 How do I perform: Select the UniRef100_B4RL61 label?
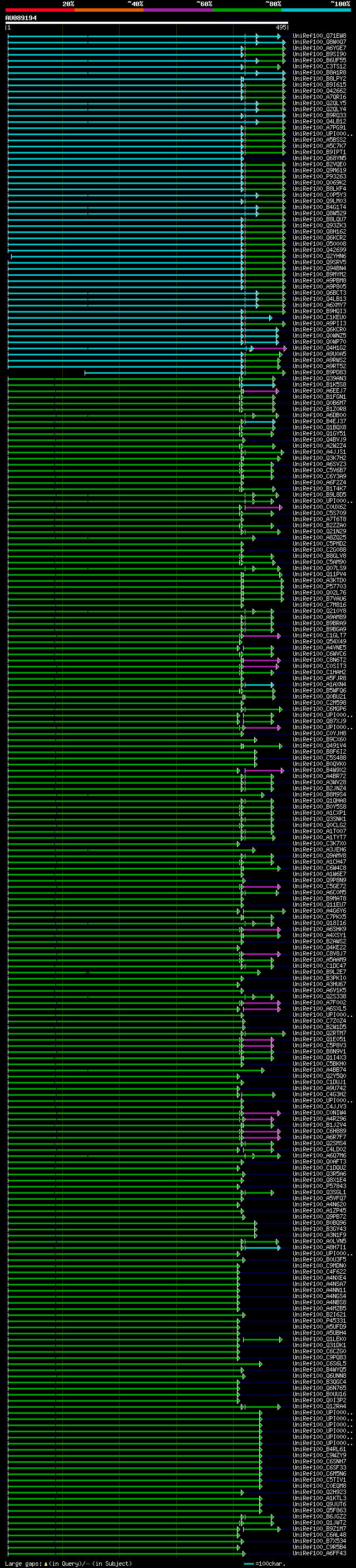[x=319, y=1450]
